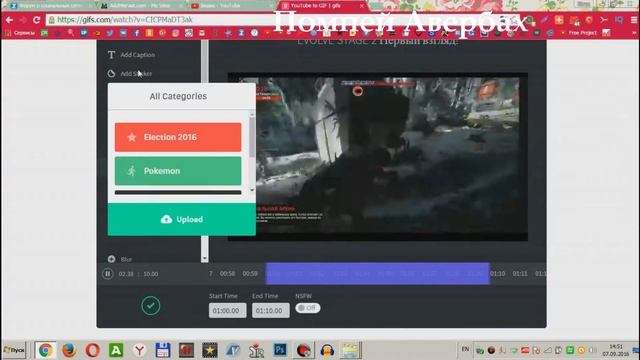Click the Пуск start button
The image size is (640, 360).
(x=14, y=350)
